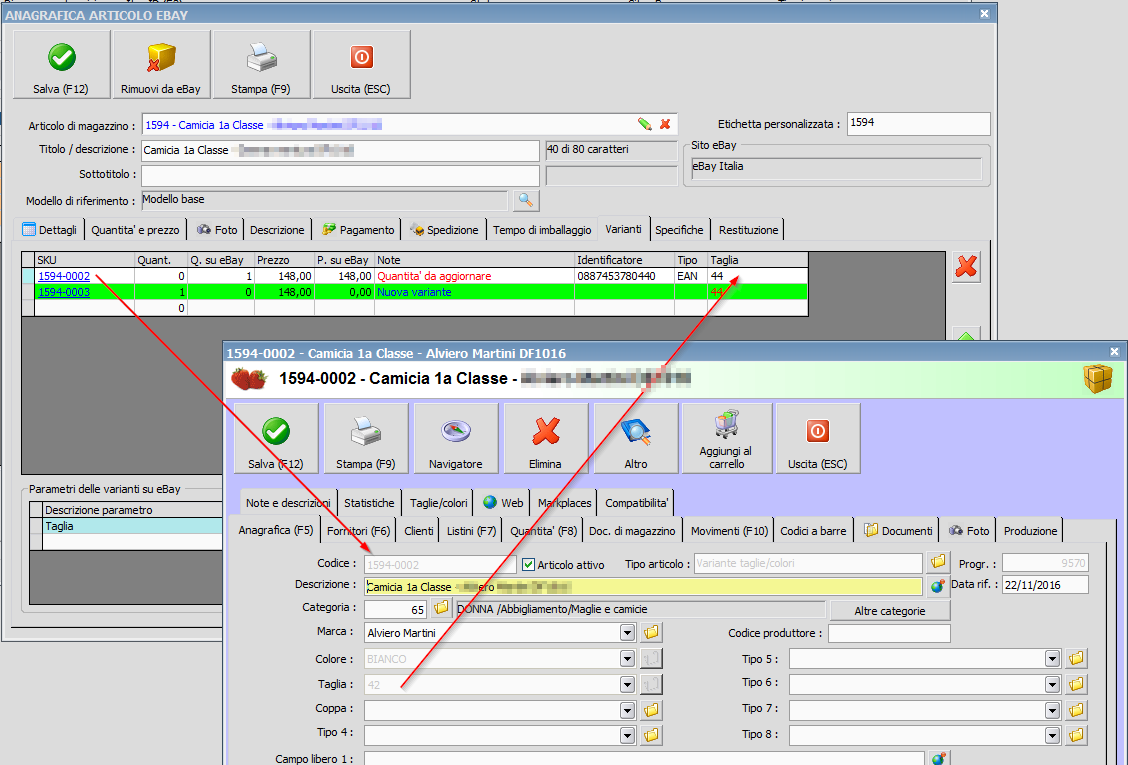The width and height of the screenshot is (1128, 765).
Task: Expand the Tipo 7 dropdown
Action: coord(1052,710)
